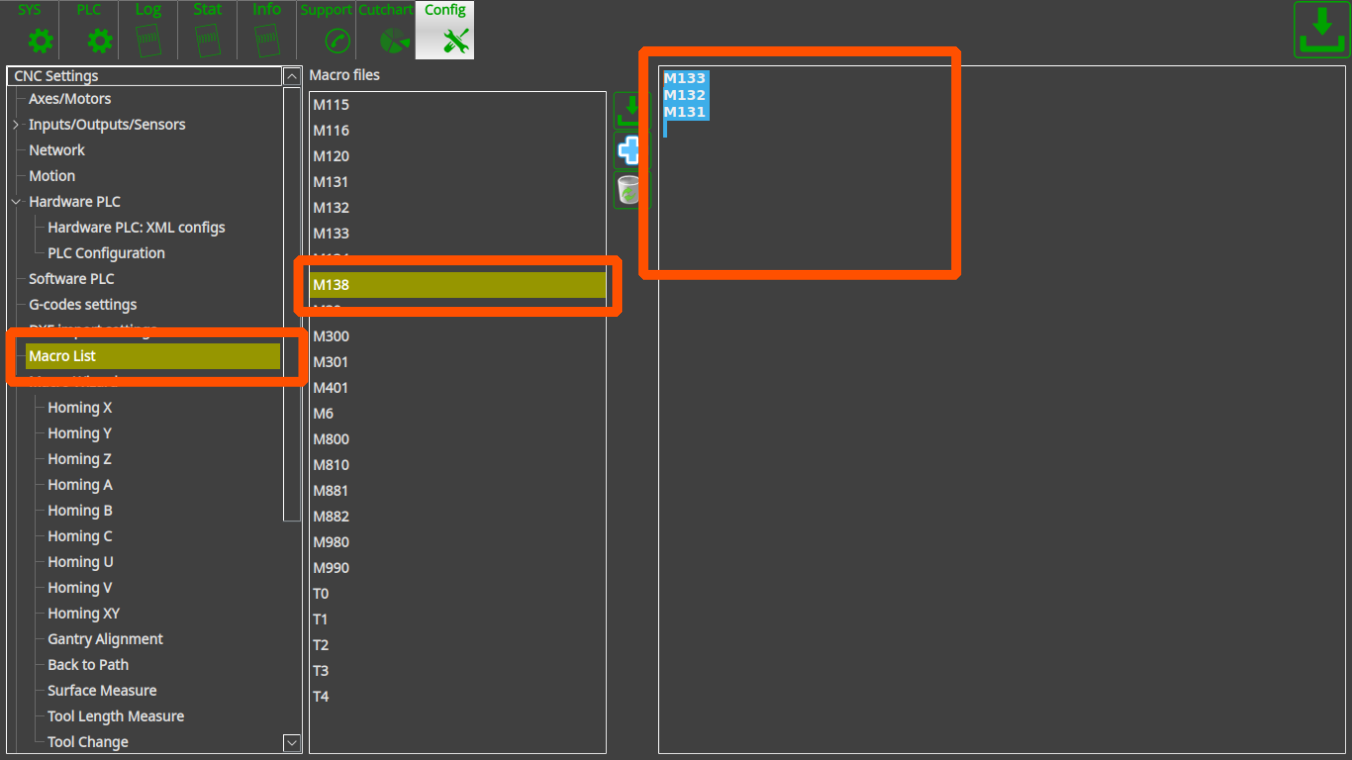Select Gantry Alignment tree item
1352x760 pixels.
(x=105, y=639)
